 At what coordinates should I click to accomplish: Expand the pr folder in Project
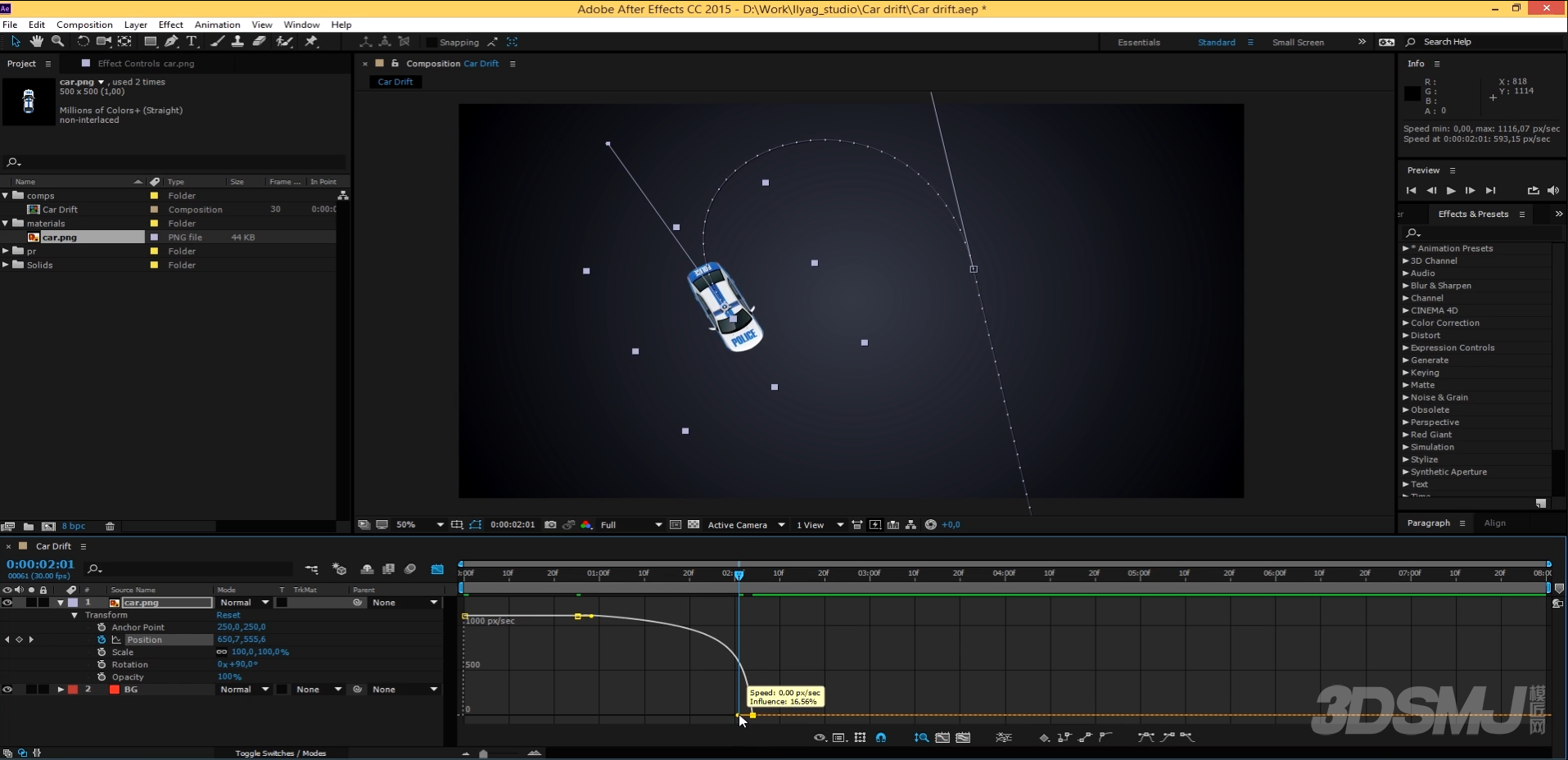point(6,251)
